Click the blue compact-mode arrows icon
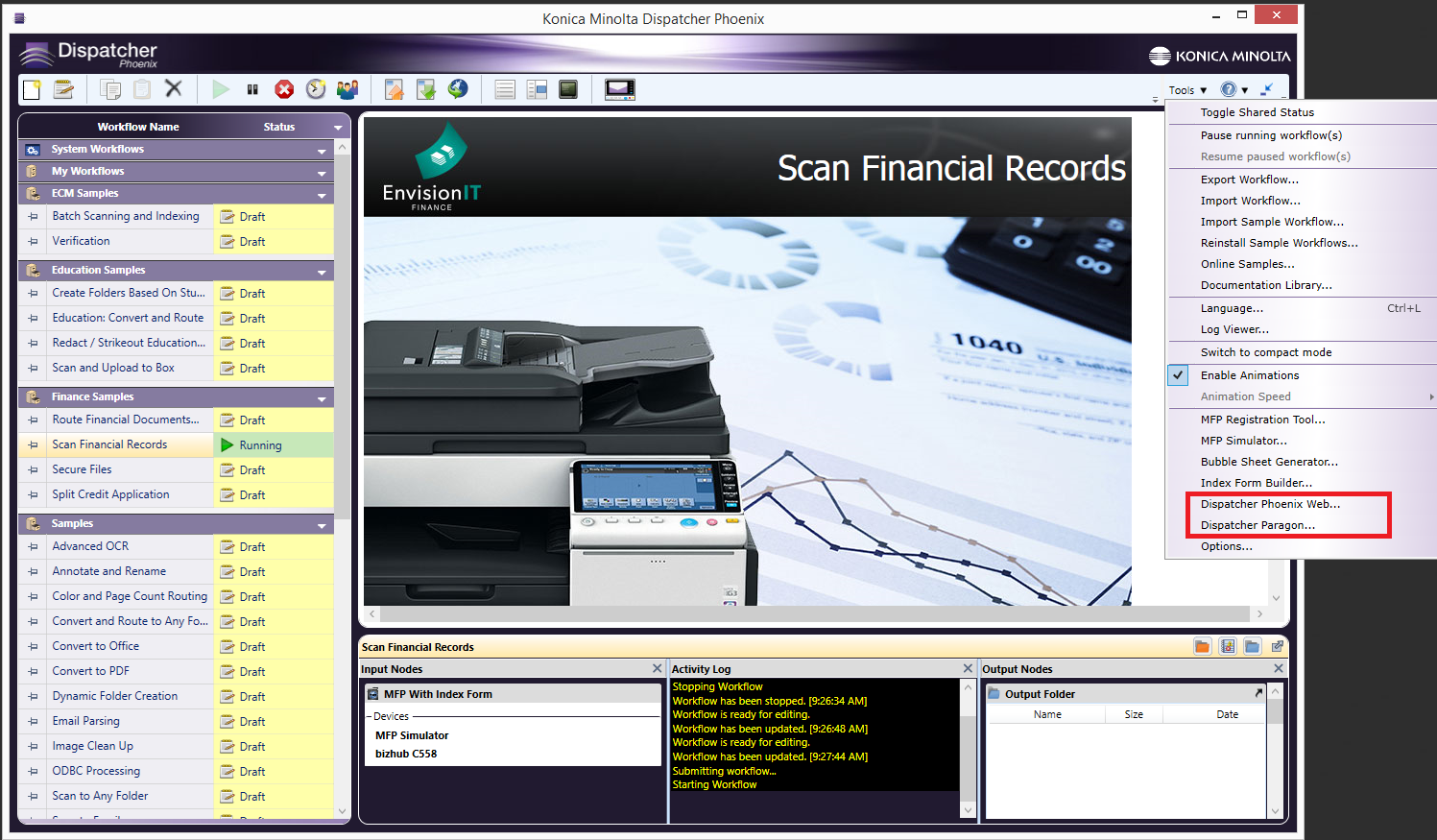This screenshot has height=840, width=1437. tap(1267, 89)
